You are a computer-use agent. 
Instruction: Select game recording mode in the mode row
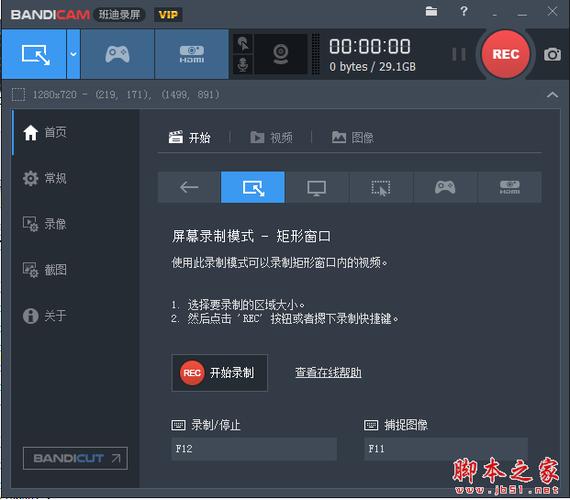[445, 187]
